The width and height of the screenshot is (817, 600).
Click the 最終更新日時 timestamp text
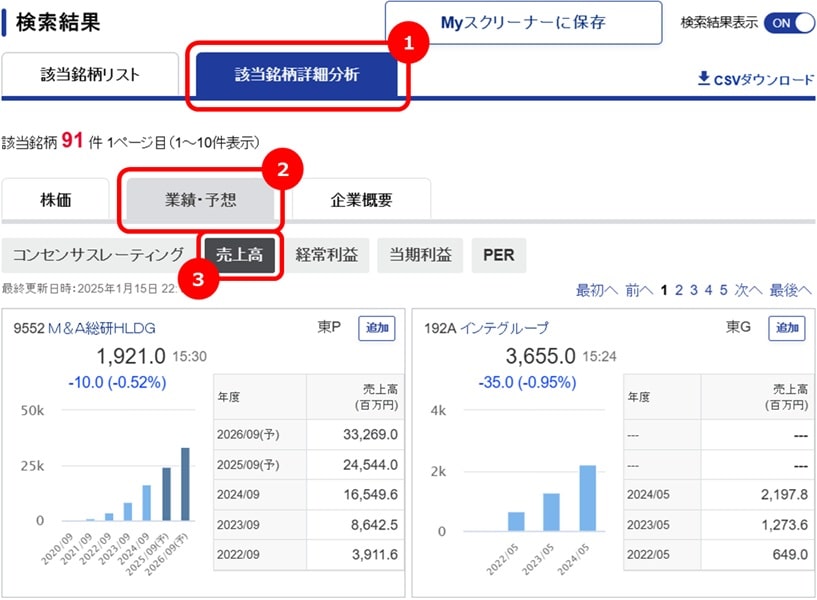[x=90, y=289]
